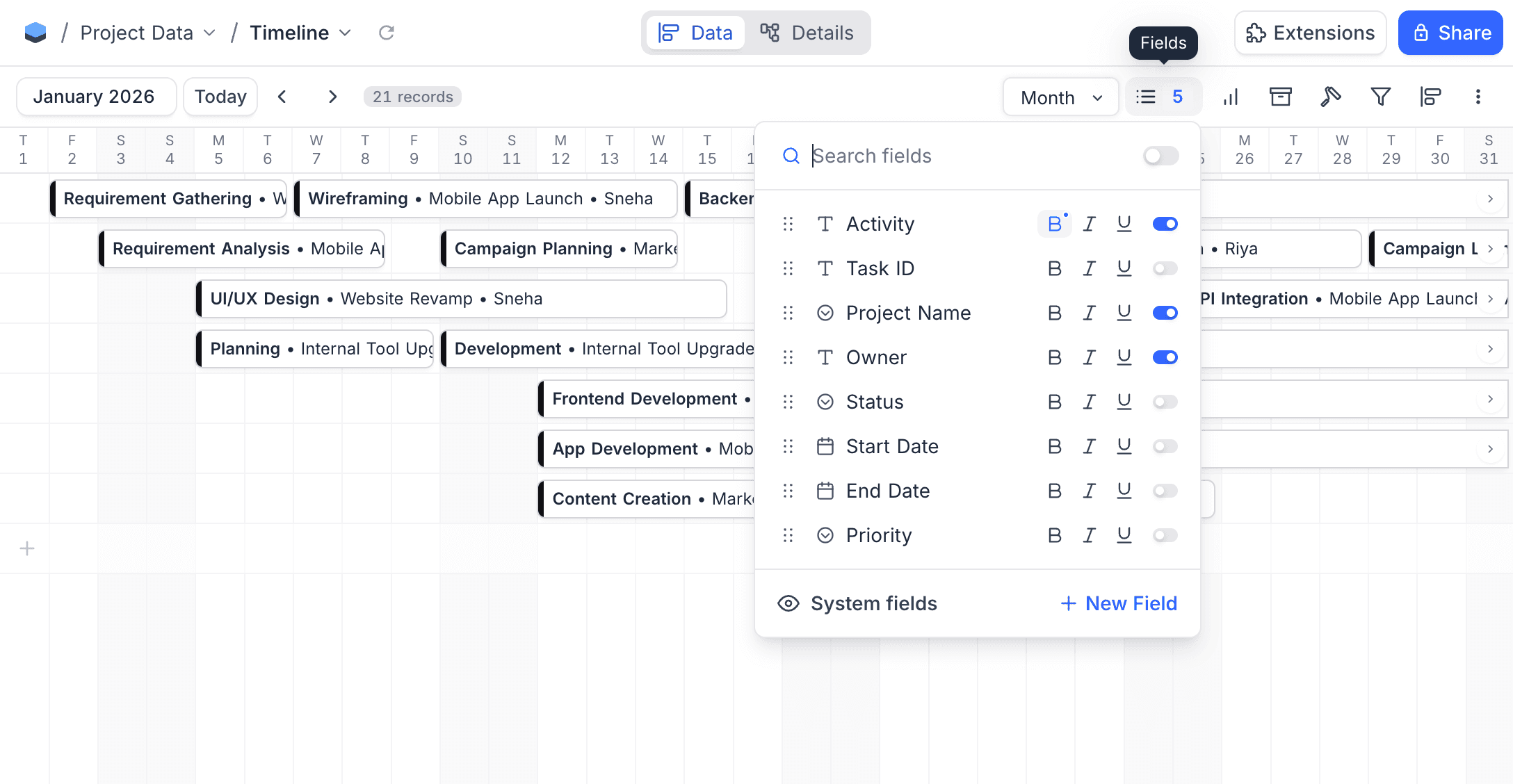Screen dimensions: 1513x784
Task: Click the bar chart statistics icon
Action: click(1231, 97)
